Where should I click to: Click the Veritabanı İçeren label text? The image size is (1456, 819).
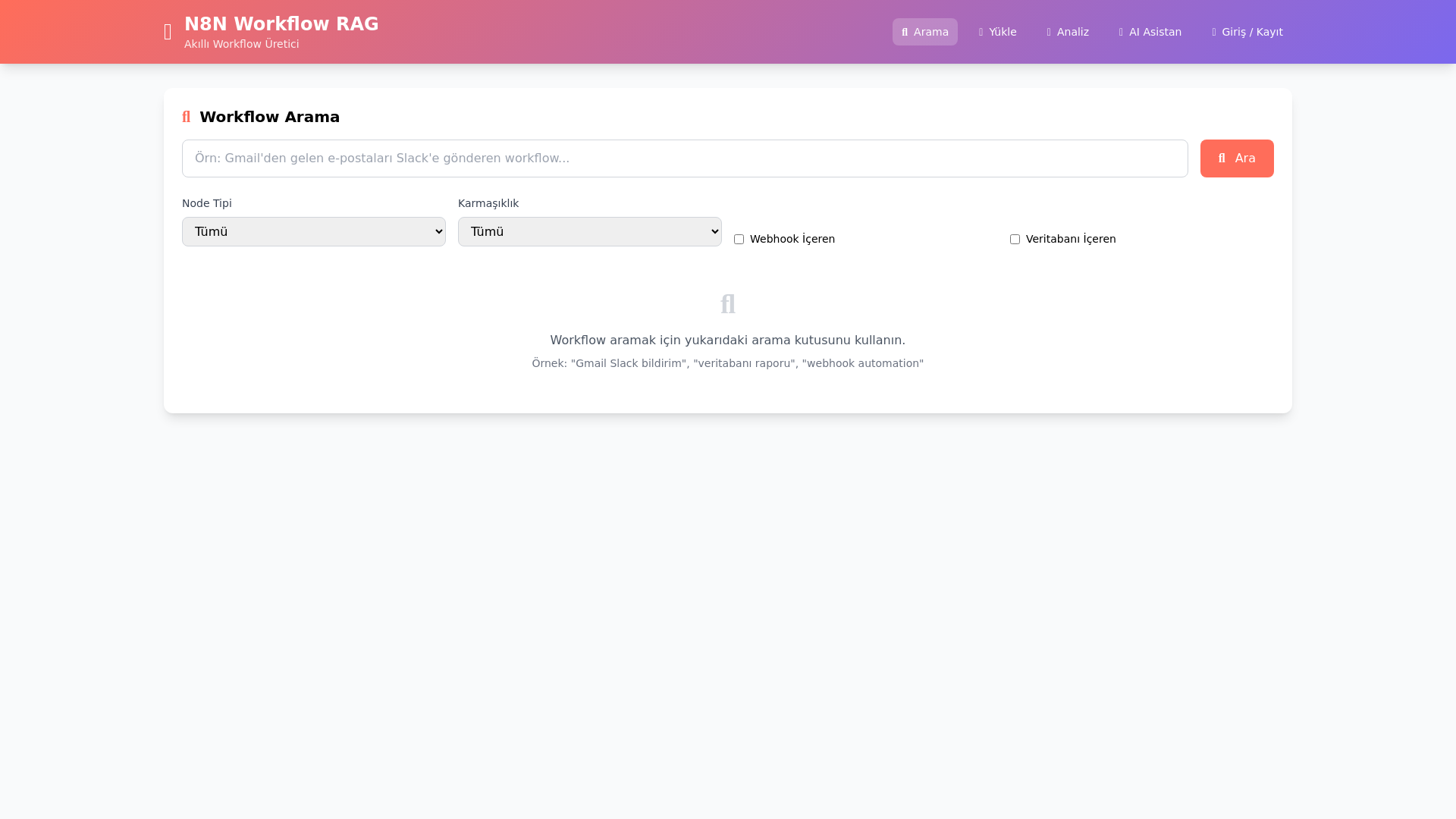1071,239
